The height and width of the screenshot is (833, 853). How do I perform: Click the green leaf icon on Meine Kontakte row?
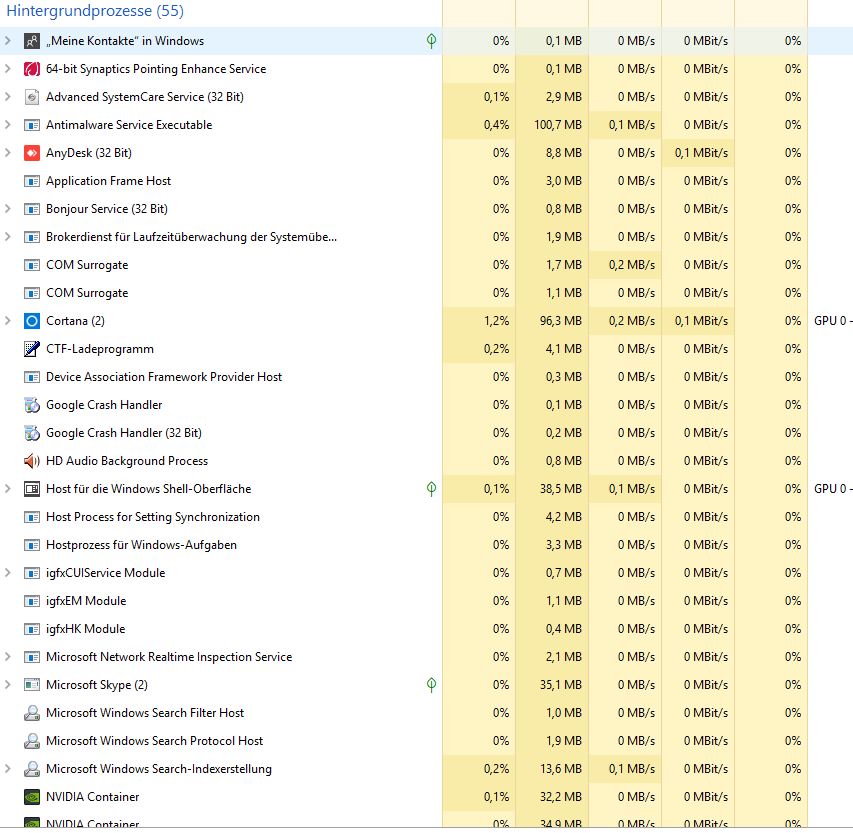(431, 41)
